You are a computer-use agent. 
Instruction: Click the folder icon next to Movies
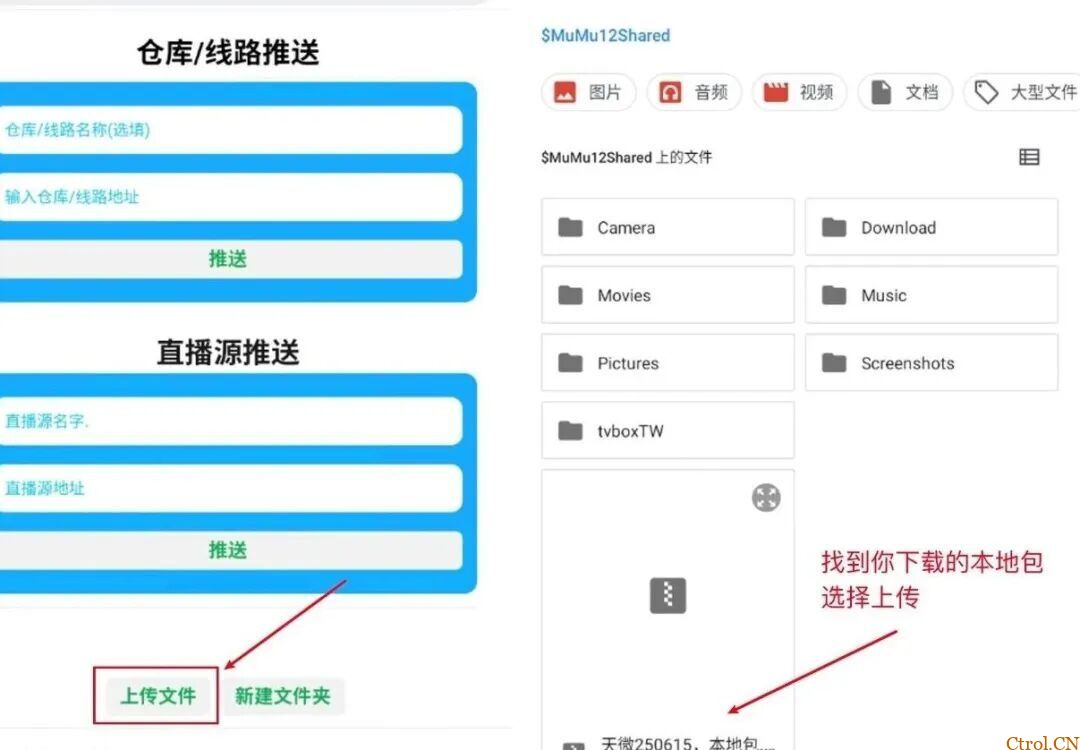coord(570,295)
